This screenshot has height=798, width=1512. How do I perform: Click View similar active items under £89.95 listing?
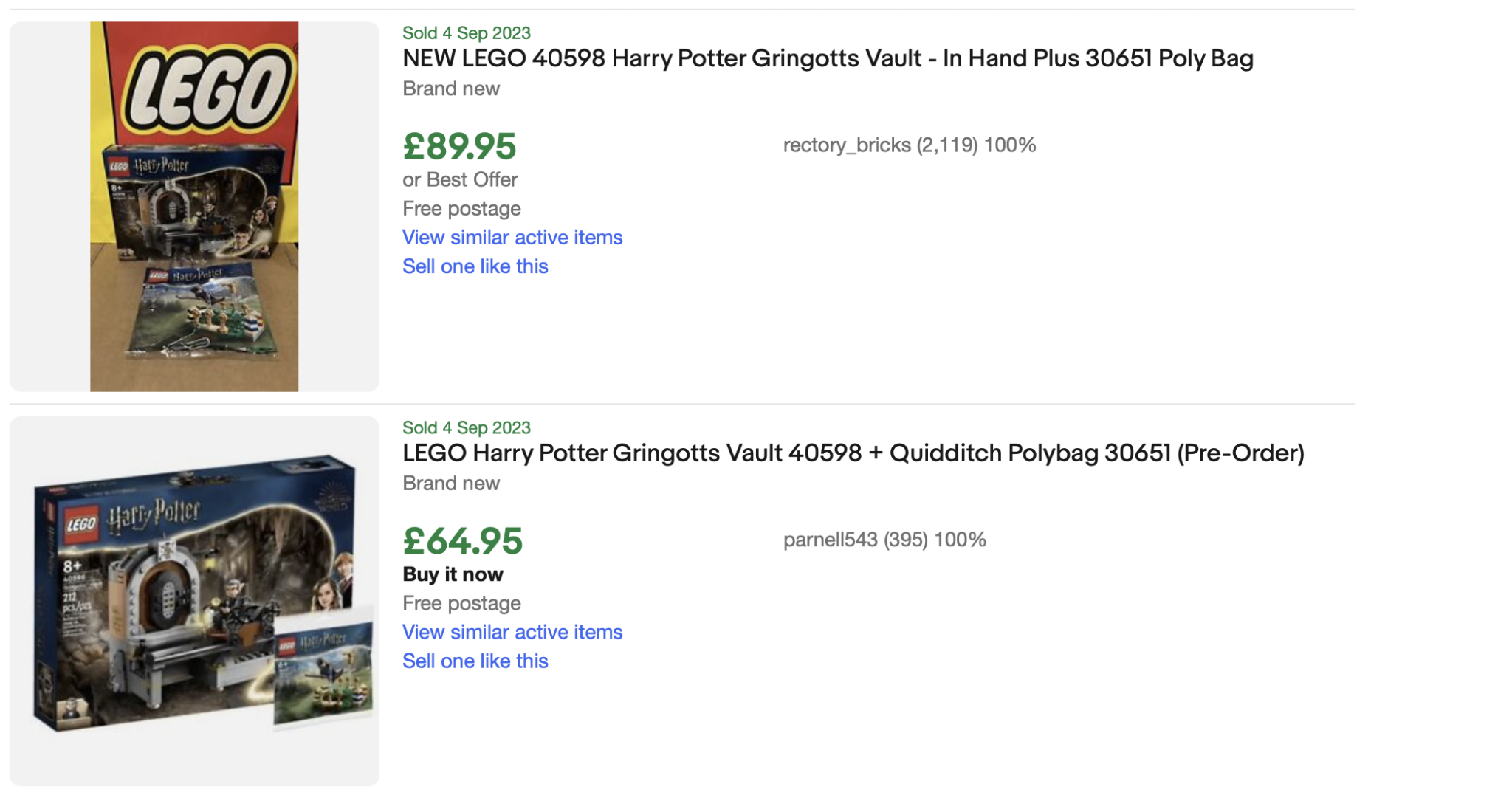(x=512, y=237)
